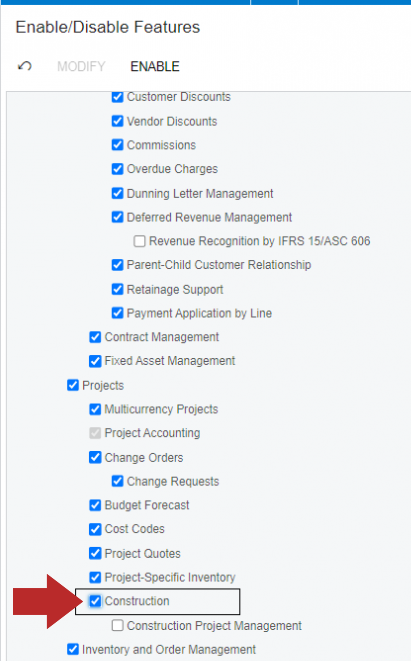Screen dimensions: 411x661
Task: Click the ENABLE button
Action: (x=155, y=67)
